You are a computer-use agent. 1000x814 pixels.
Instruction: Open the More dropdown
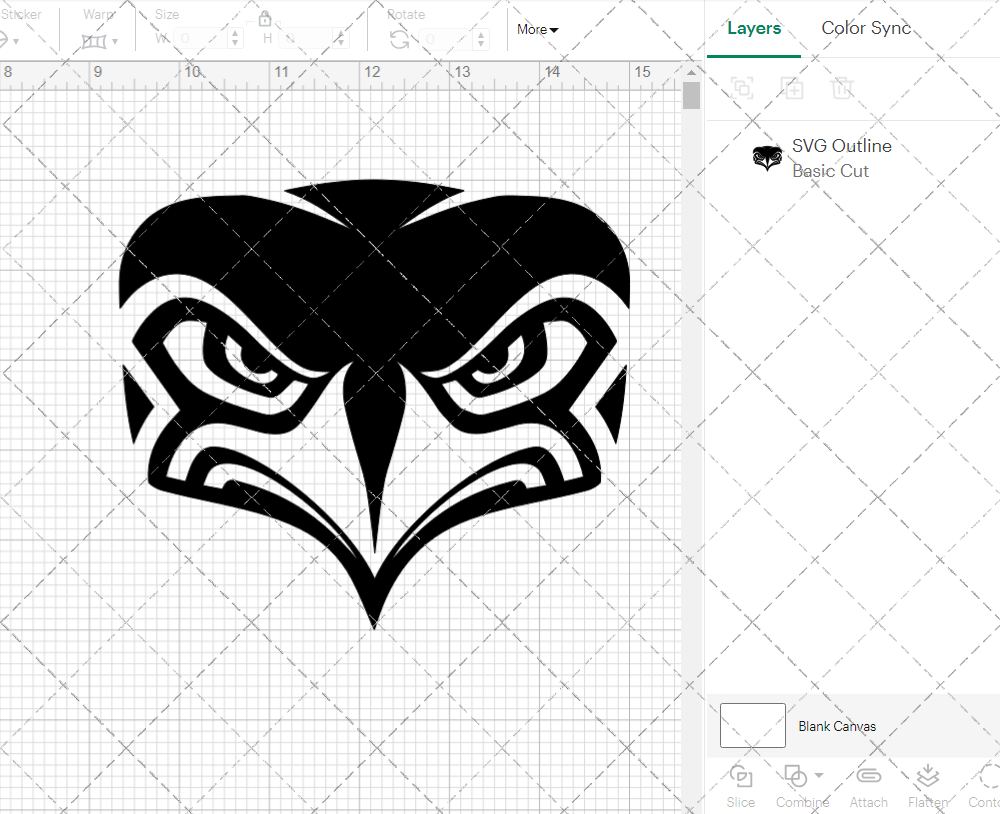pyautogui.click(x=537, y=30)
